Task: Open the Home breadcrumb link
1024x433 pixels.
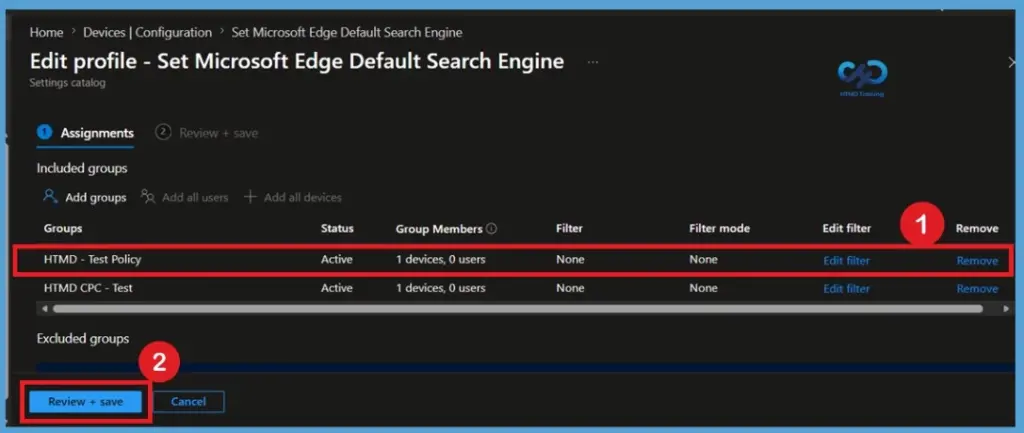Action: 46,33
